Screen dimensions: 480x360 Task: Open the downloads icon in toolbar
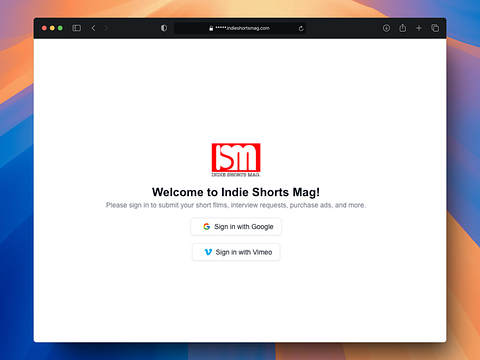386,28
